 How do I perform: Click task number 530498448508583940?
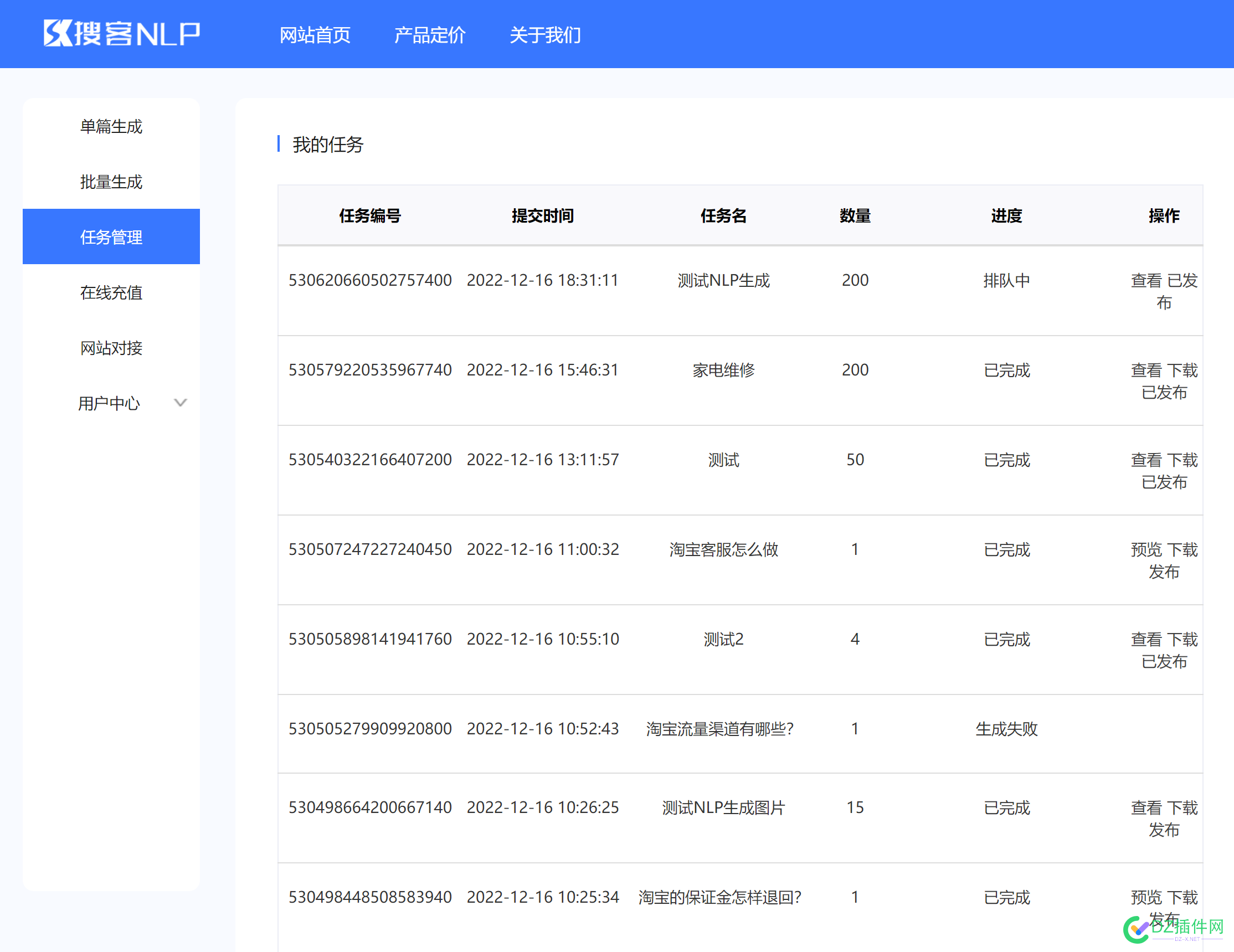coord(370,897)
